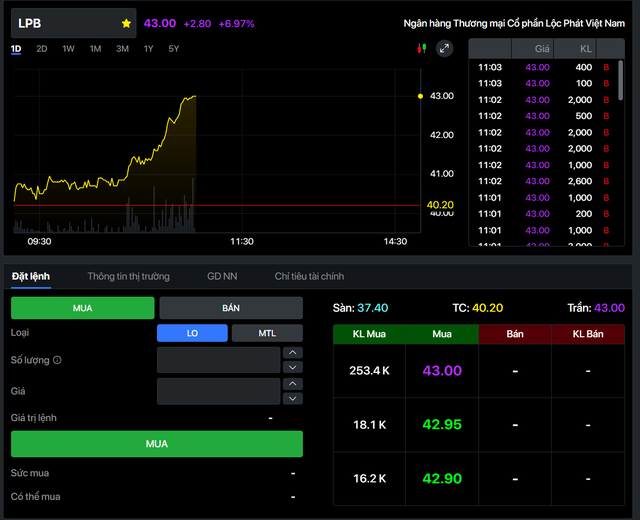The width and height of the screenshot is (640, 520).
Task: Pick floor price Sàn 37.40
Action: [x=360, y=308]
